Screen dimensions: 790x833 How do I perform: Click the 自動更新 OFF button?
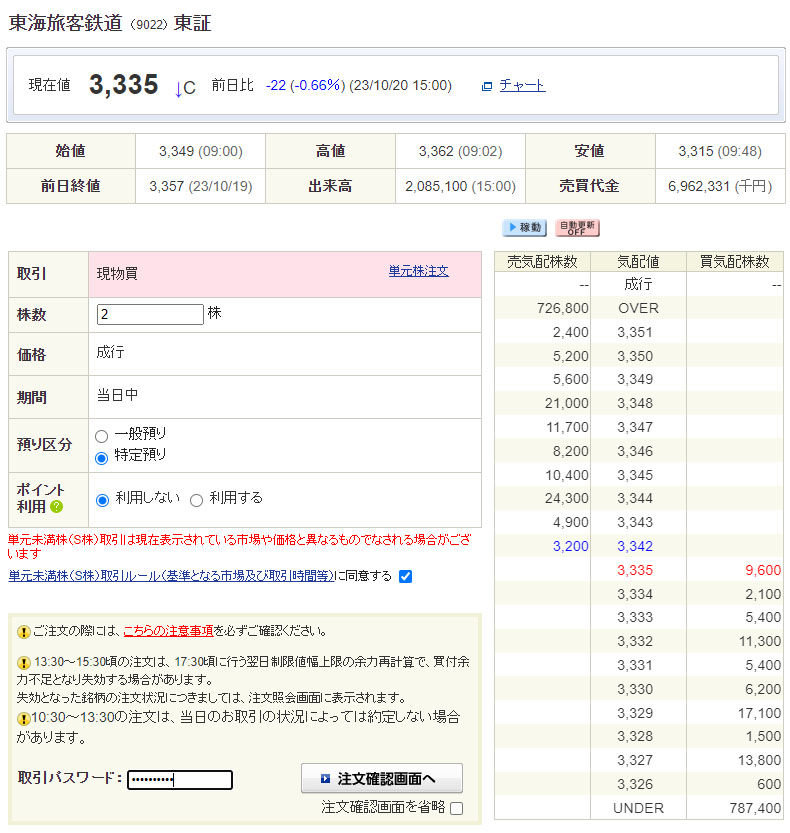[577, 228]
